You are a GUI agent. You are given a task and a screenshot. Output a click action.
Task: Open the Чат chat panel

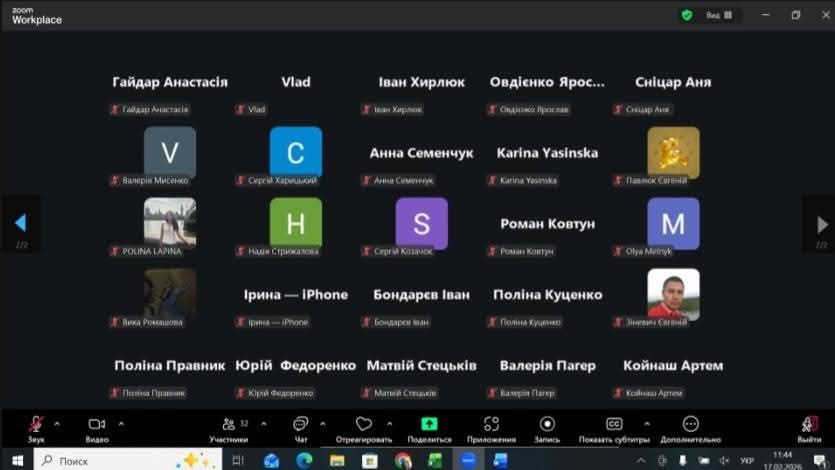300,425
